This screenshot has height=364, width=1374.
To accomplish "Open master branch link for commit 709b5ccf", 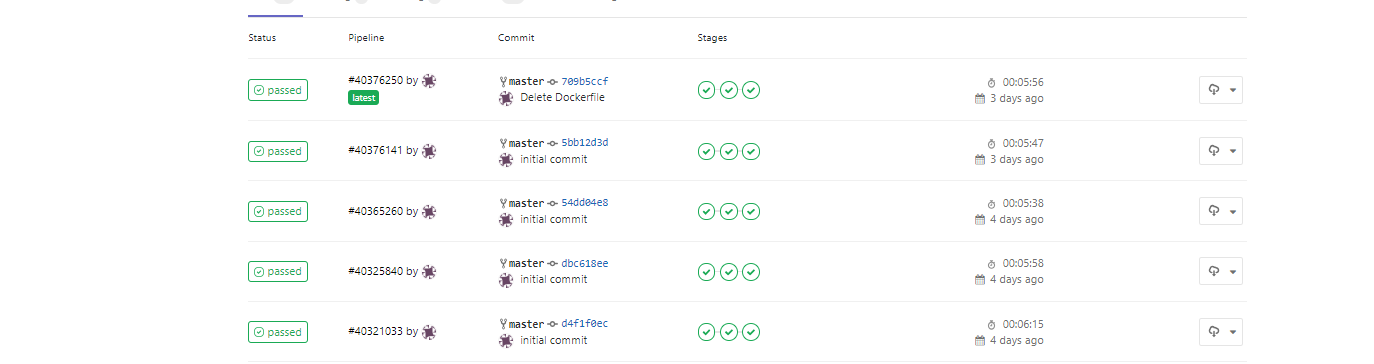I will (527, 82).
